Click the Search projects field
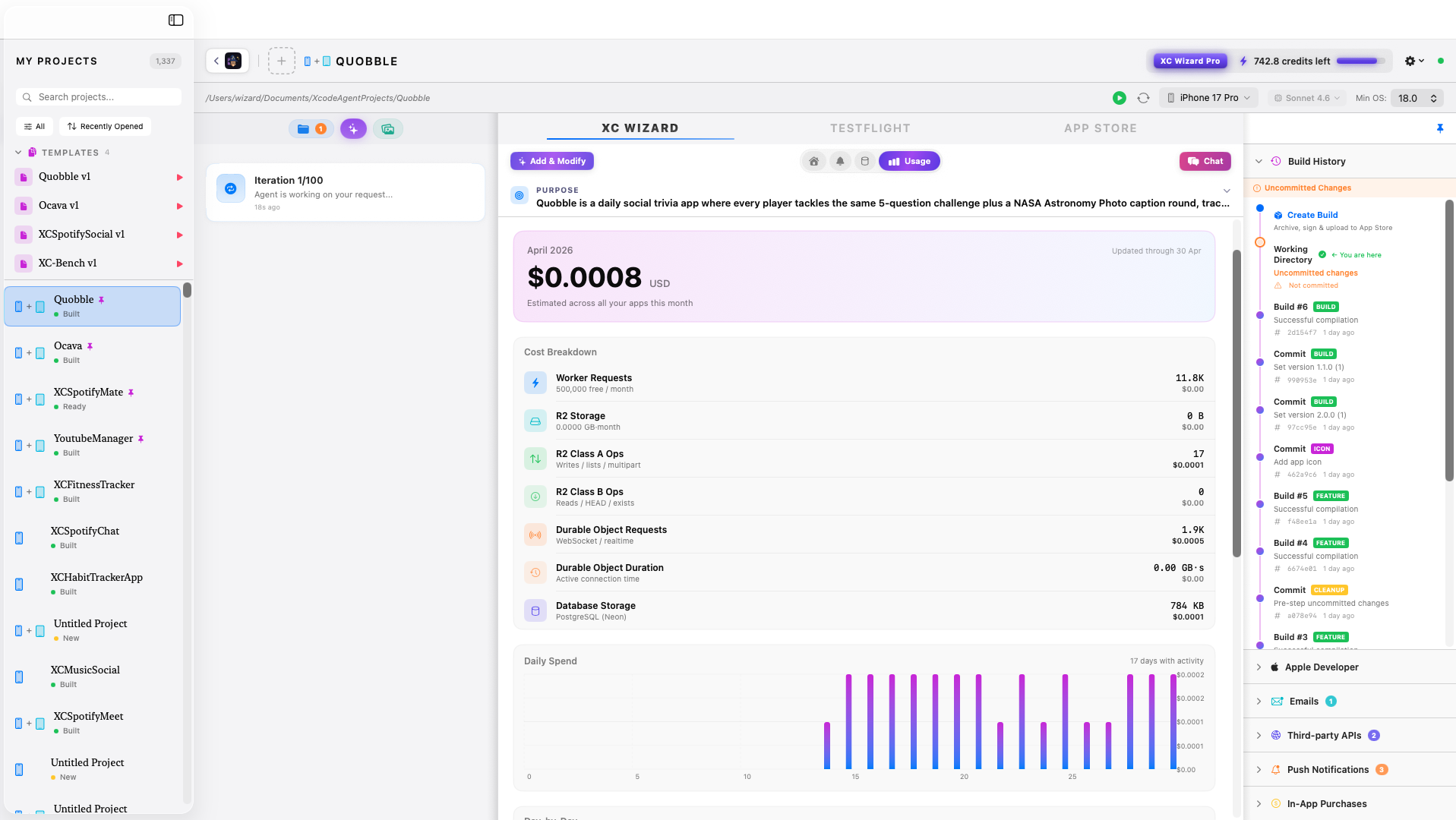This screenshot has height=820, width=1456. 99,97
